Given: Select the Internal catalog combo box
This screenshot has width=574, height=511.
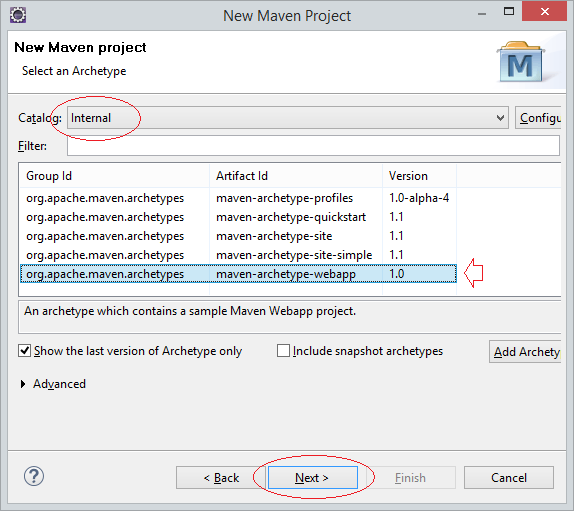Looking at the screenshot, I should pos(288,118).
